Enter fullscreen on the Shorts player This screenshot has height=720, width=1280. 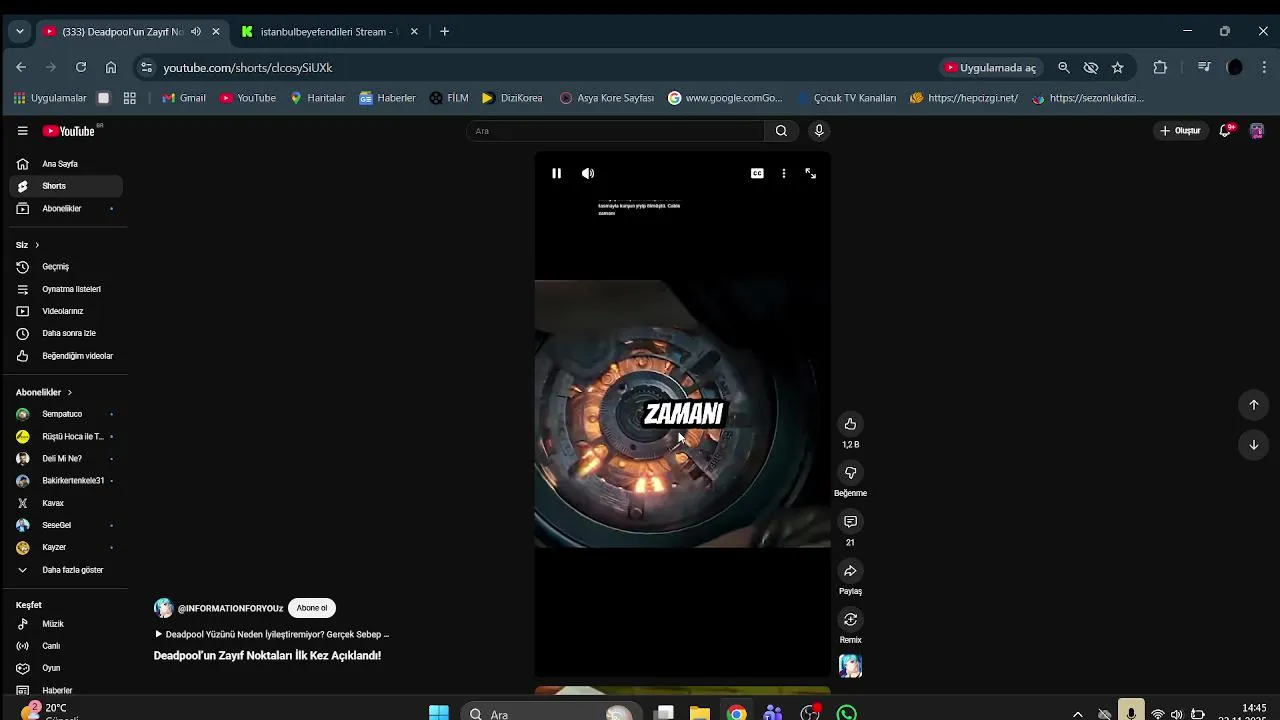coord(811,173)
